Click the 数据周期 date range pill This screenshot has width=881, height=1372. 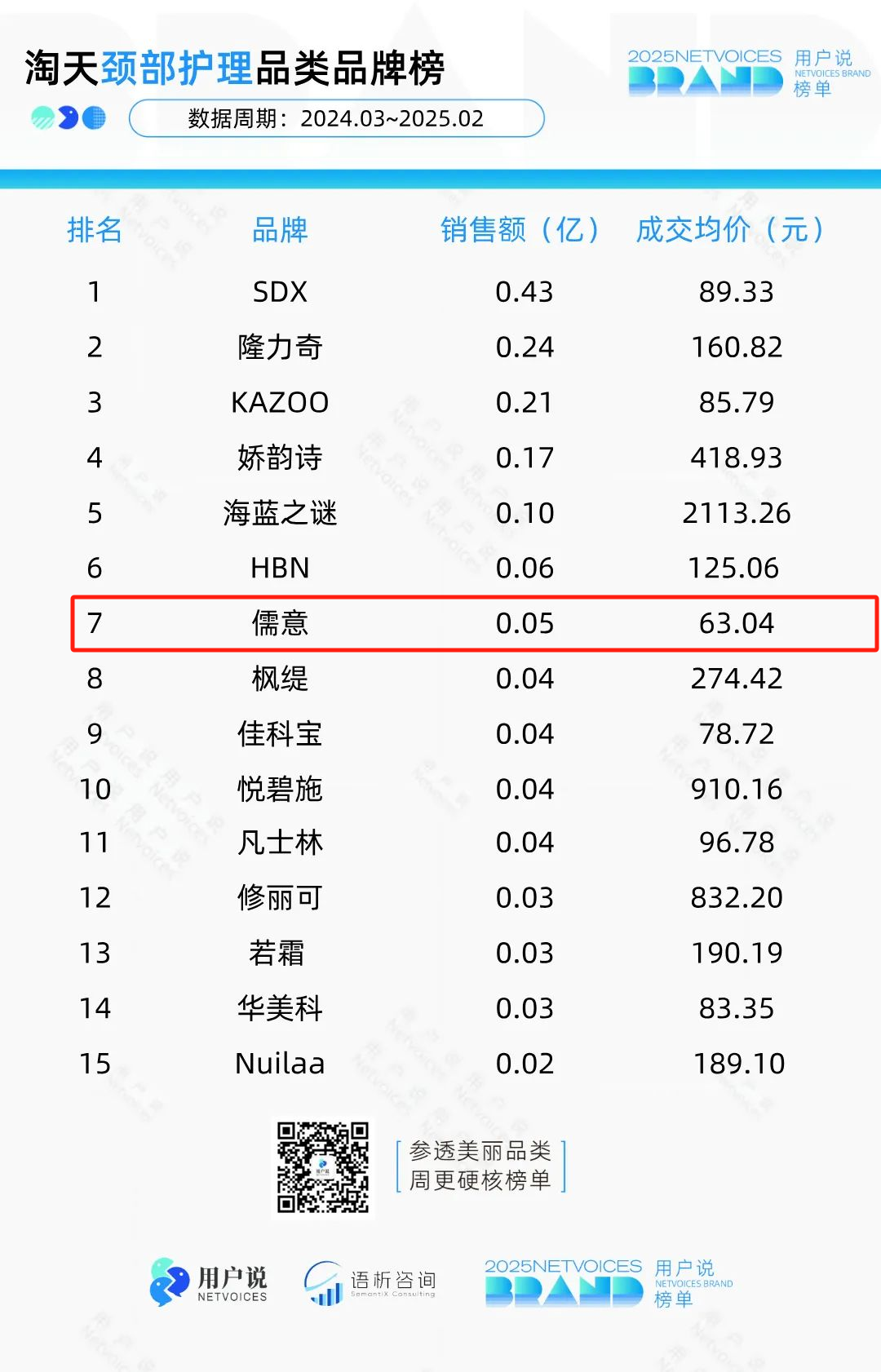click(x=336, y=118)
